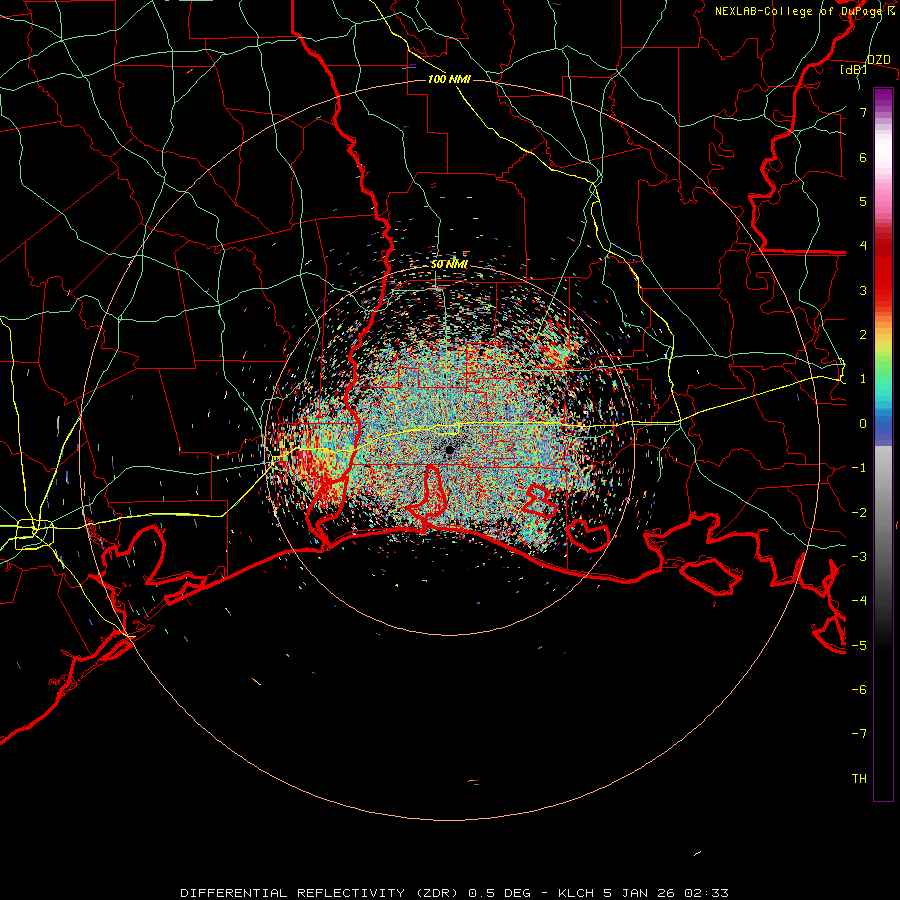
Task: Click the -6 value on the color scale
Action: [x=859, y=690]
